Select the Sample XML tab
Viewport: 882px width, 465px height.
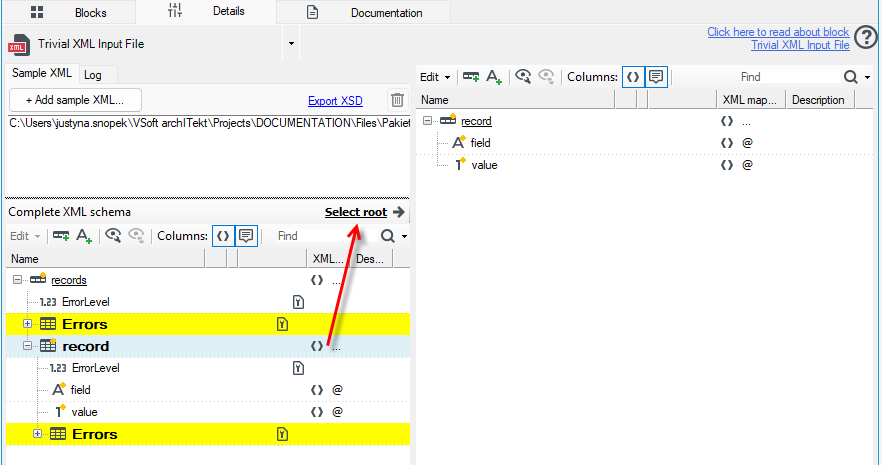(42, 73)
